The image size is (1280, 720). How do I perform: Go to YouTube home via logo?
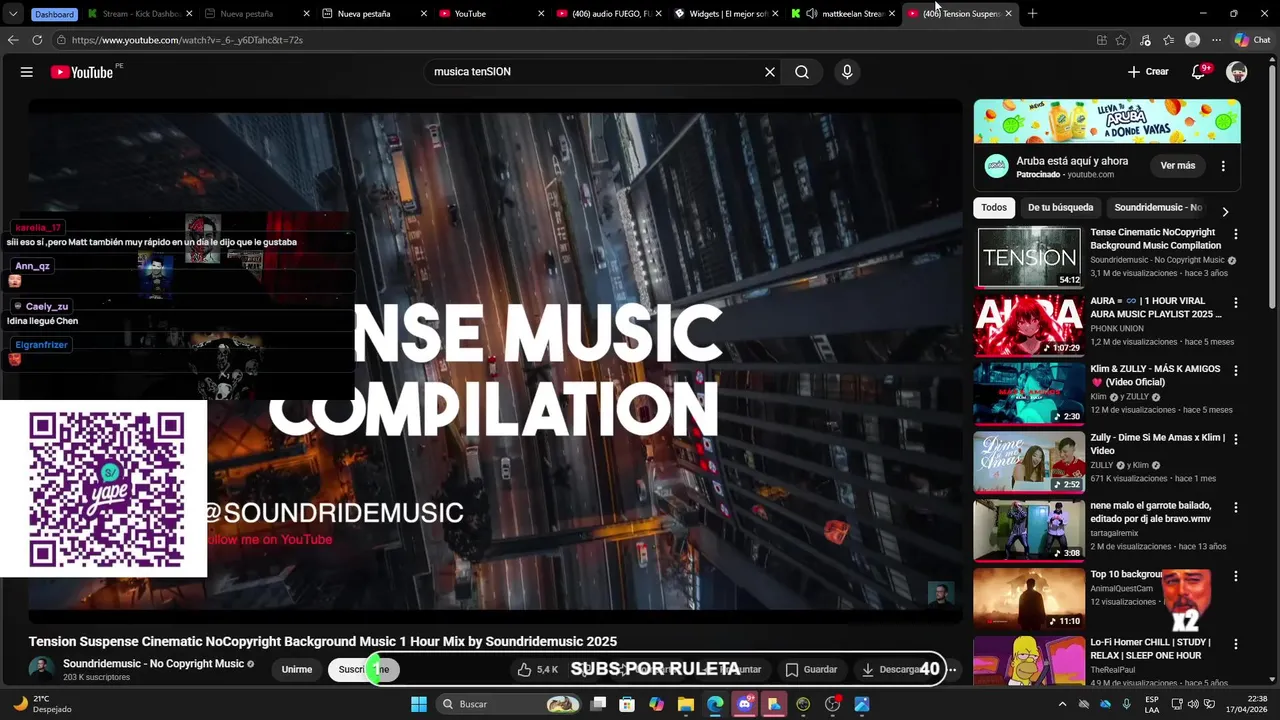click(x=82, y=72)
